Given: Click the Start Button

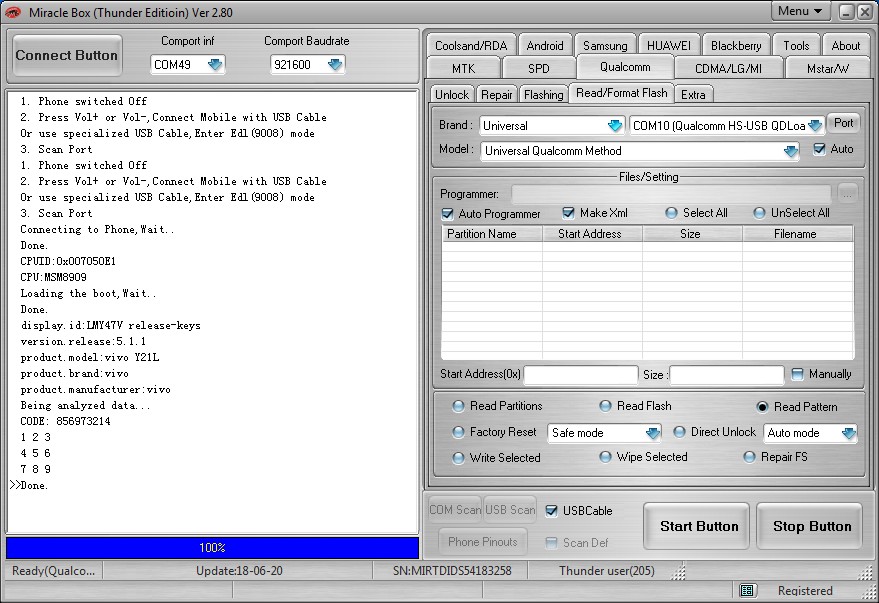Looking at the screenshot, I should 698,526.
